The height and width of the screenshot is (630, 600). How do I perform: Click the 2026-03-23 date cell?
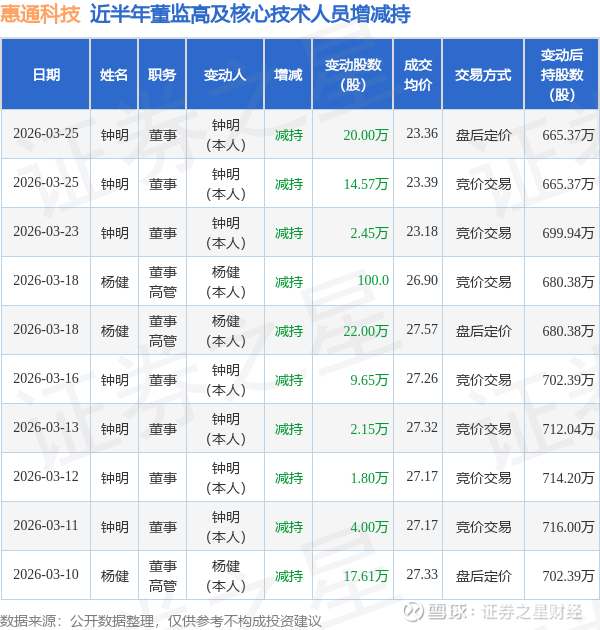pyautogui.click(x=46, y=231)
